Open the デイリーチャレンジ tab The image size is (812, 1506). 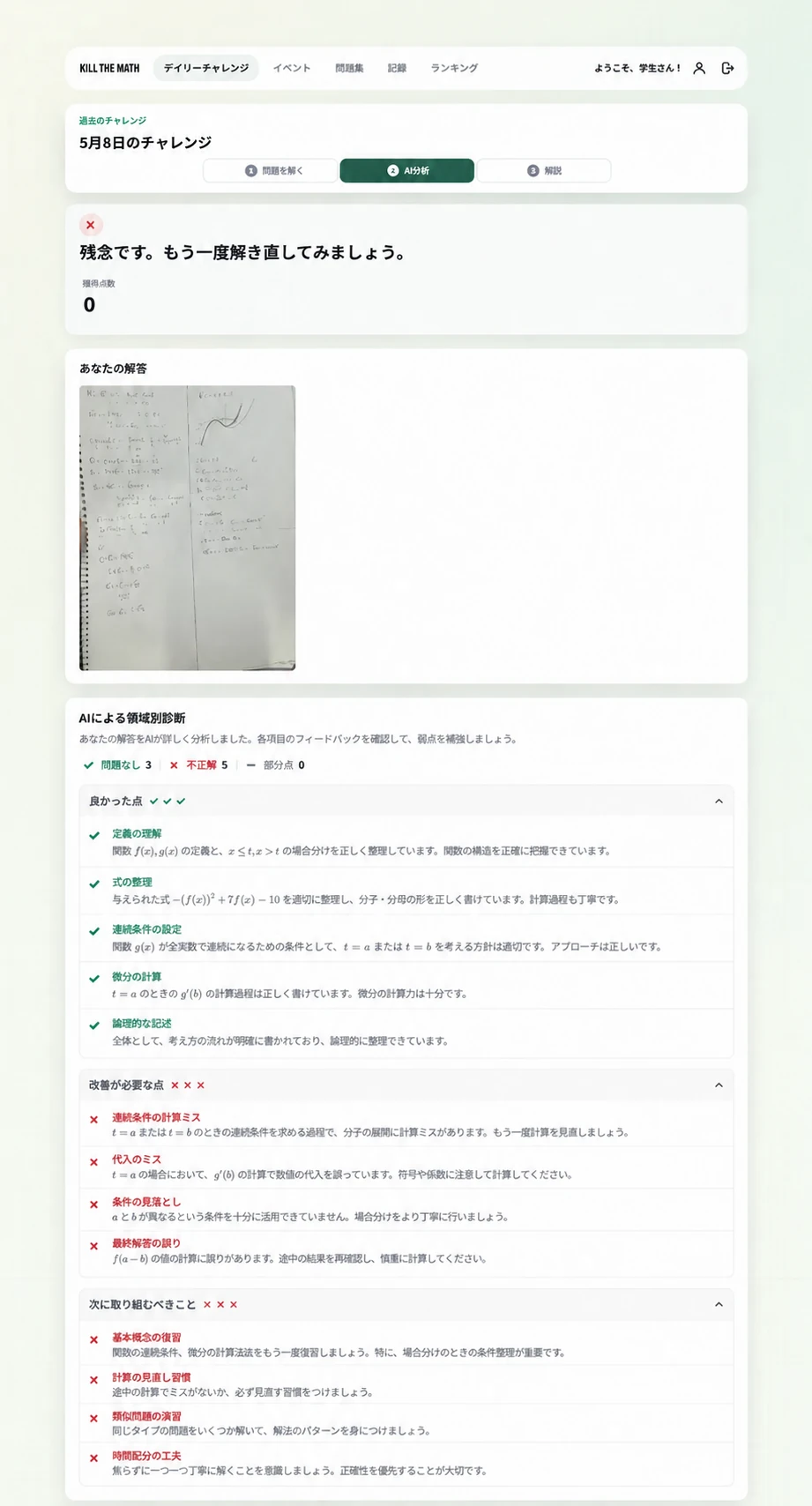tap(206, 68)
